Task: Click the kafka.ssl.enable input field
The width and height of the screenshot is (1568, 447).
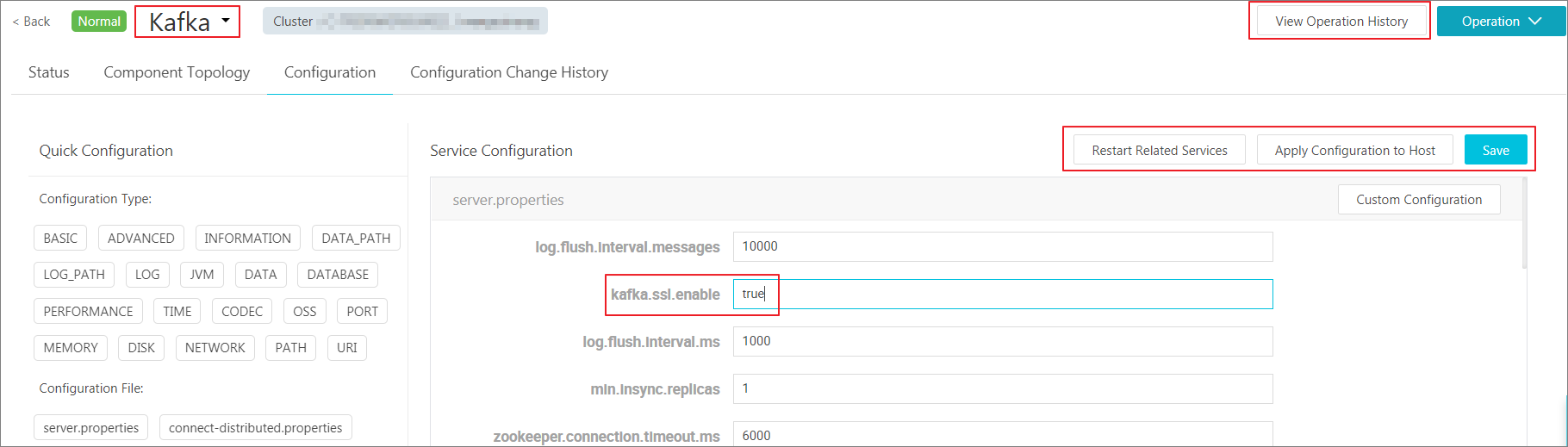Action: (x=1003, y=294)
